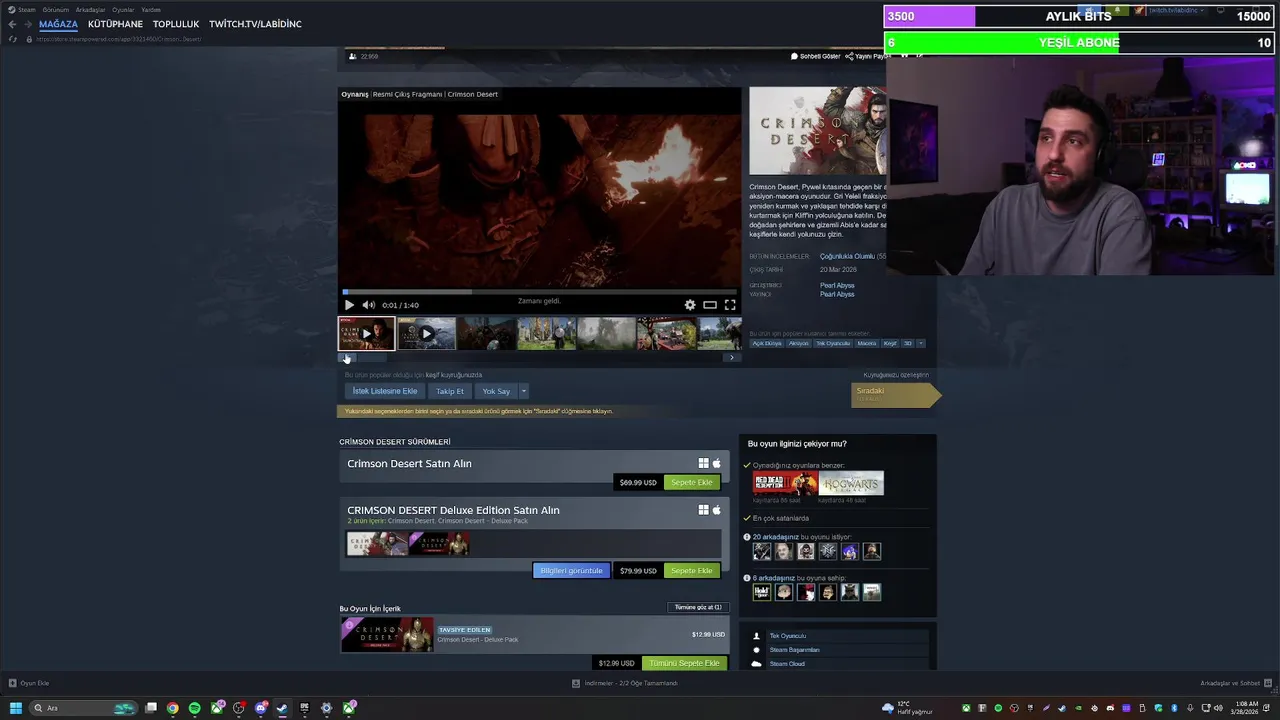Open the MAĞAZA tab
Screen dimensions: 1280x720
58,24
